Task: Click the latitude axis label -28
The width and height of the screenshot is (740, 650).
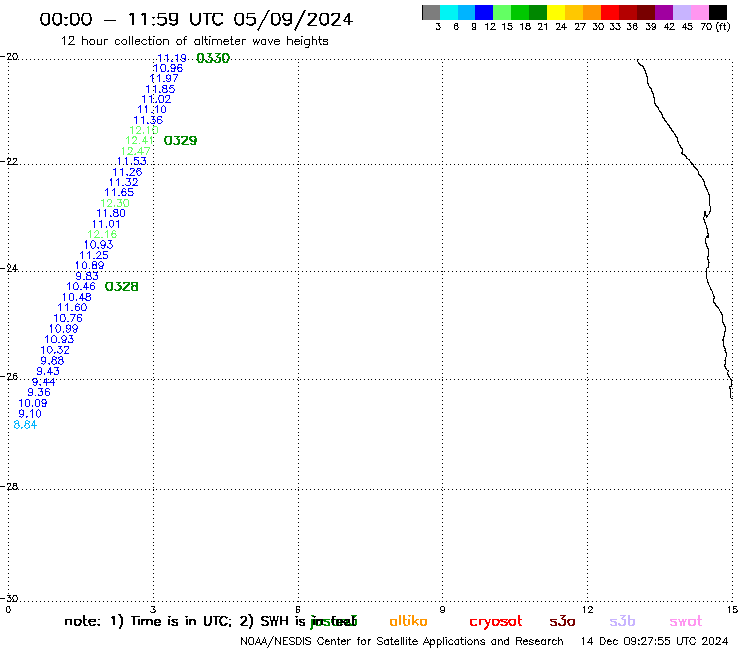Action: coord(9,486)
